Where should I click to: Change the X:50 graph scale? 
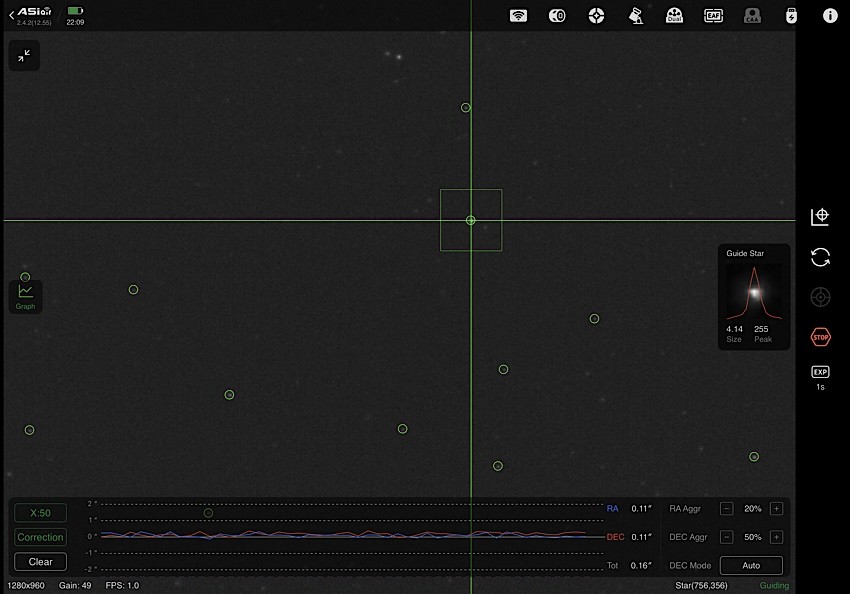pos(40,513)
